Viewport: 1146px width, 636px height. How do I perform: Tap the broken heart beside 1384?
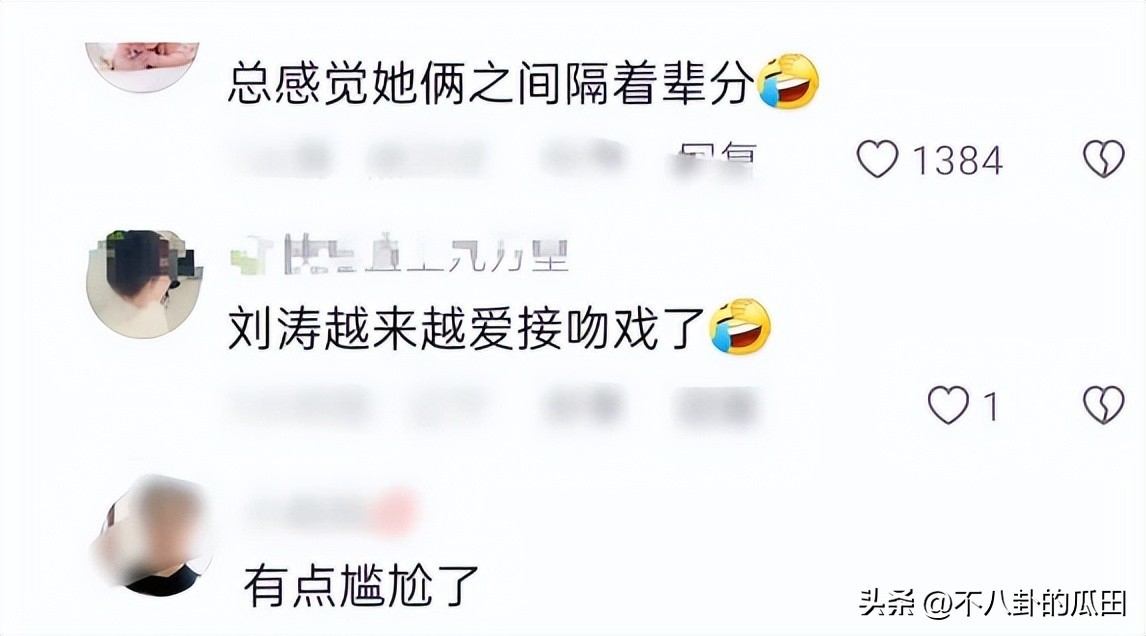(x=1104, y=159)
